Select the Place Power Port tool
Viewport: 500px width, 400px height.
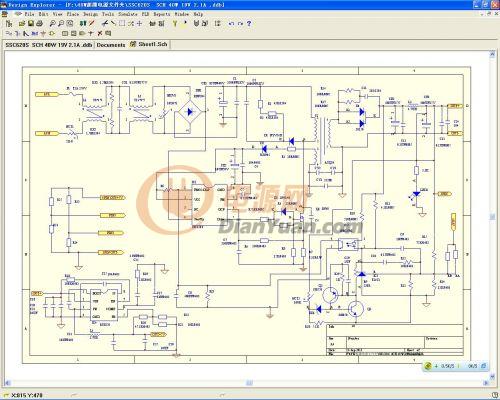(43, 33)
